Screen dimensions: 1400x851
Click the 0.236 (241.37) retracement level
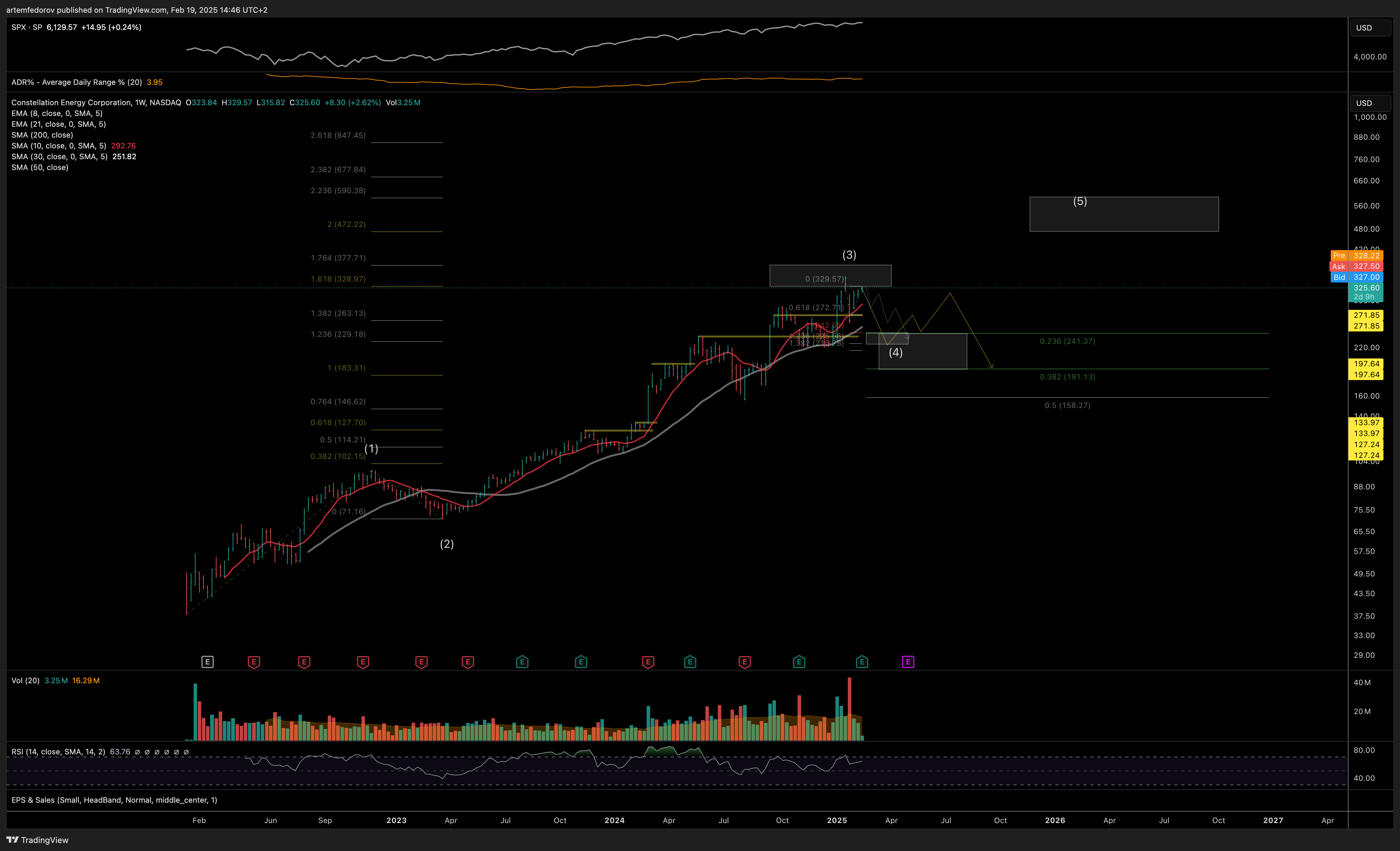pyautogui.click(x=1067, y=341)
